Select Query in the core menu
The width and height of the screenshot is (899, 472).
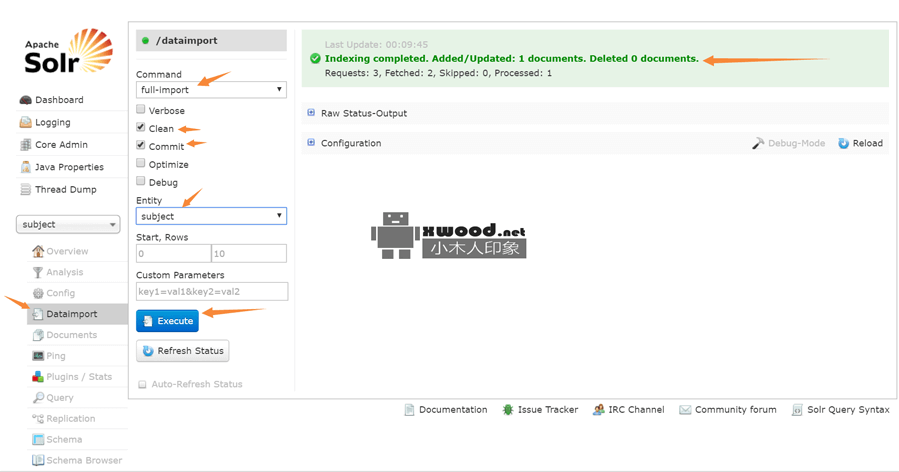(60, 397)
